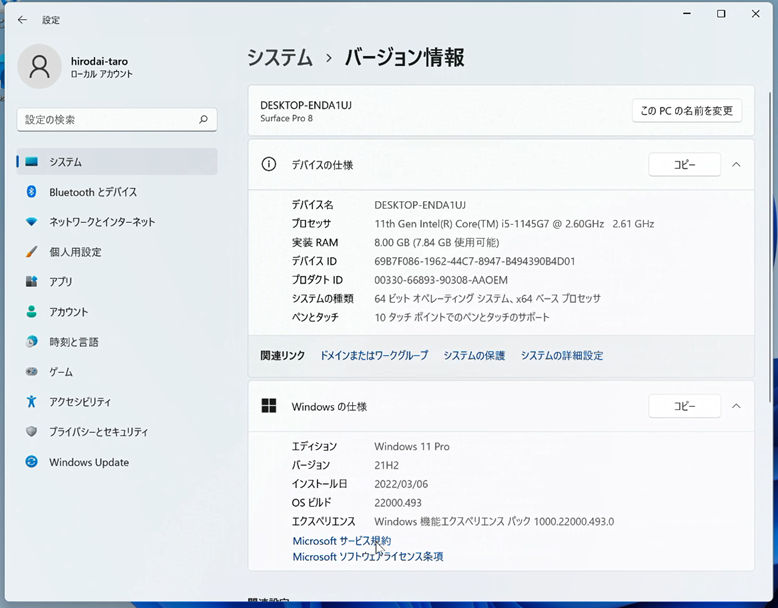
Task: Open the Microsoft サービス規約 link
Action: (342, 541)
